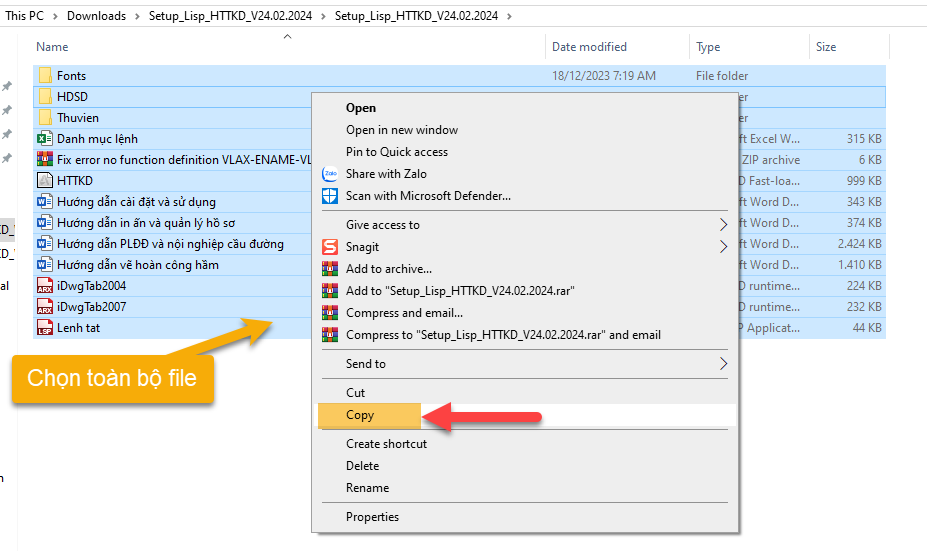Open Downloads in the breadcrumb path
This screenshot has width=927, height=551.
[96, 16]
